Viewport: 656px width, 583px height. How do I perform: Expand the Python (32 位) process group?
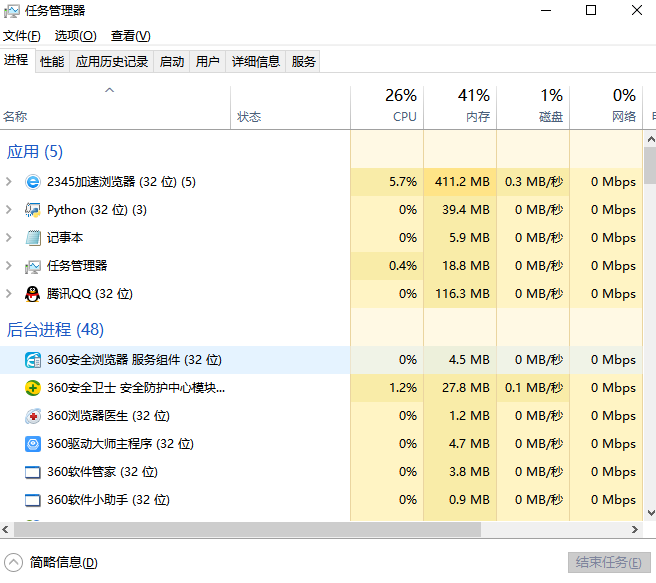[x=9, y=210]
